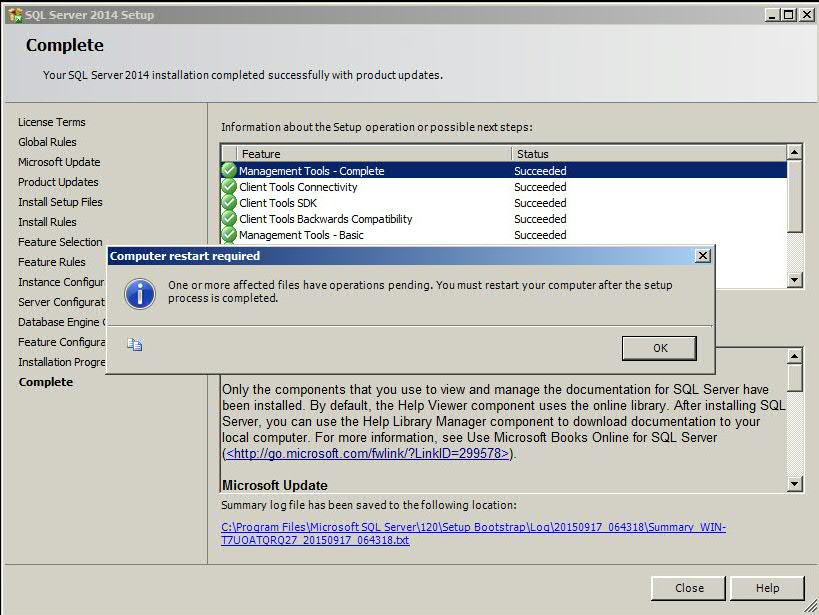Select Feature Selection in the sidebar
The width and height of the screenshot is (819, 615).
click(60, 241)
